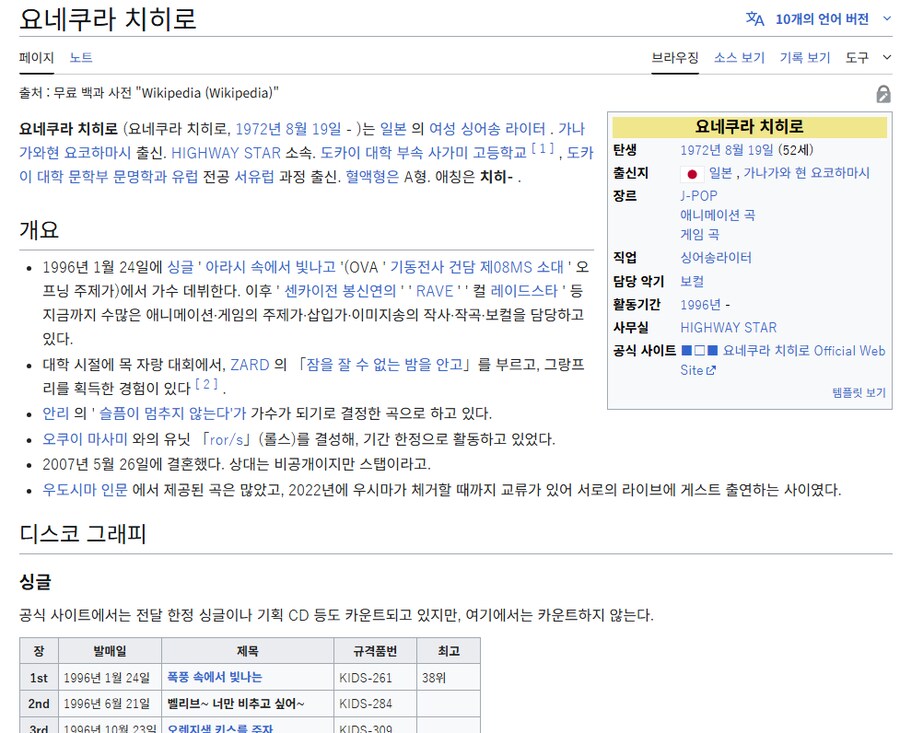Open the 기록 보기 tab
Image resolution: width=900 pixels, height=733 pixels.
(x=805, y=57)
